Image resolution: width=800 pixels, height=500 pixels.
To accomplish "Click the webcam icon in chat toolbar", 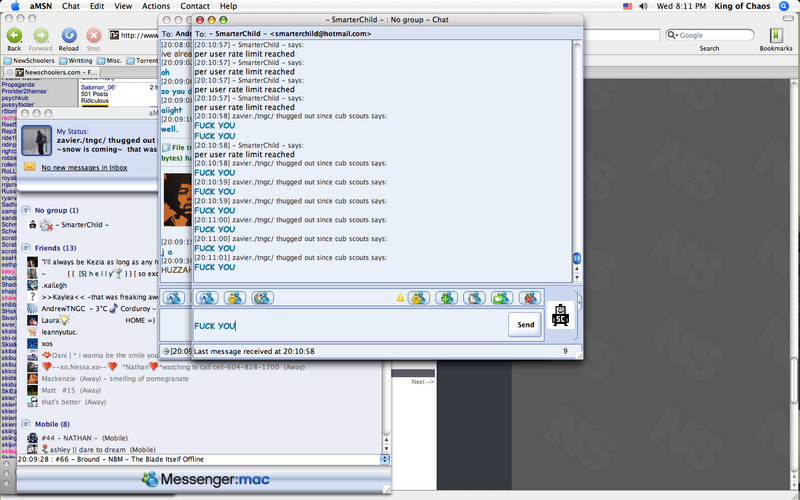I will click(502, 298).
